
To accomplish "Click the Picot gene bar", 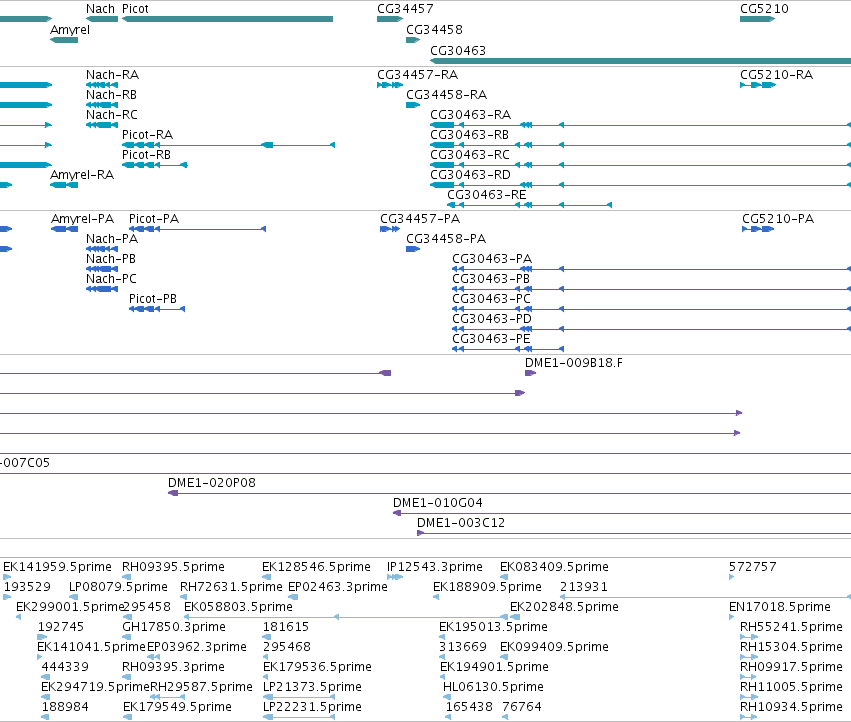I will click(x=227, y=19).
